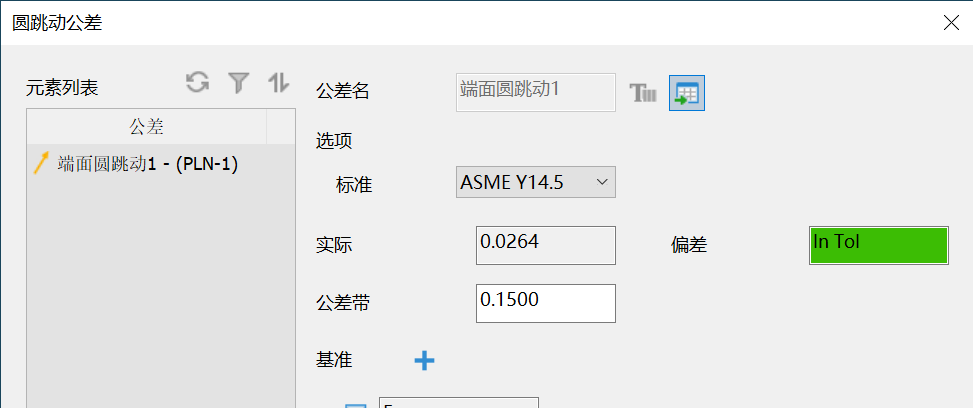
Task: Click the blank area of the element list
Action: [160, 290]
